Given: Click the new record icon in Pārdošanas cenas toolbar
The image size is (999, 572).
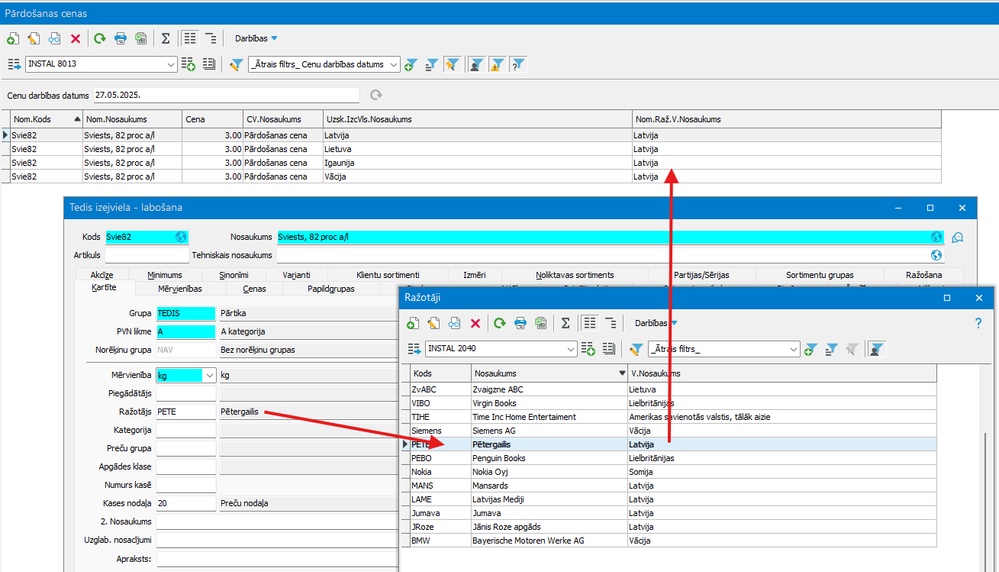Looking at the screenshot, I should pyautogui.click(x=13, y=39).
